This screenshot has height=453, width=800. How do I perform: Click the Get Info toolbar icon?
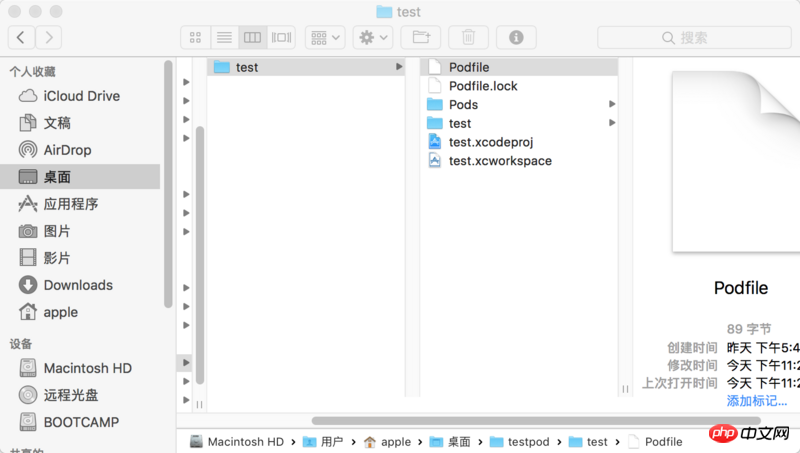coord(516,37)
